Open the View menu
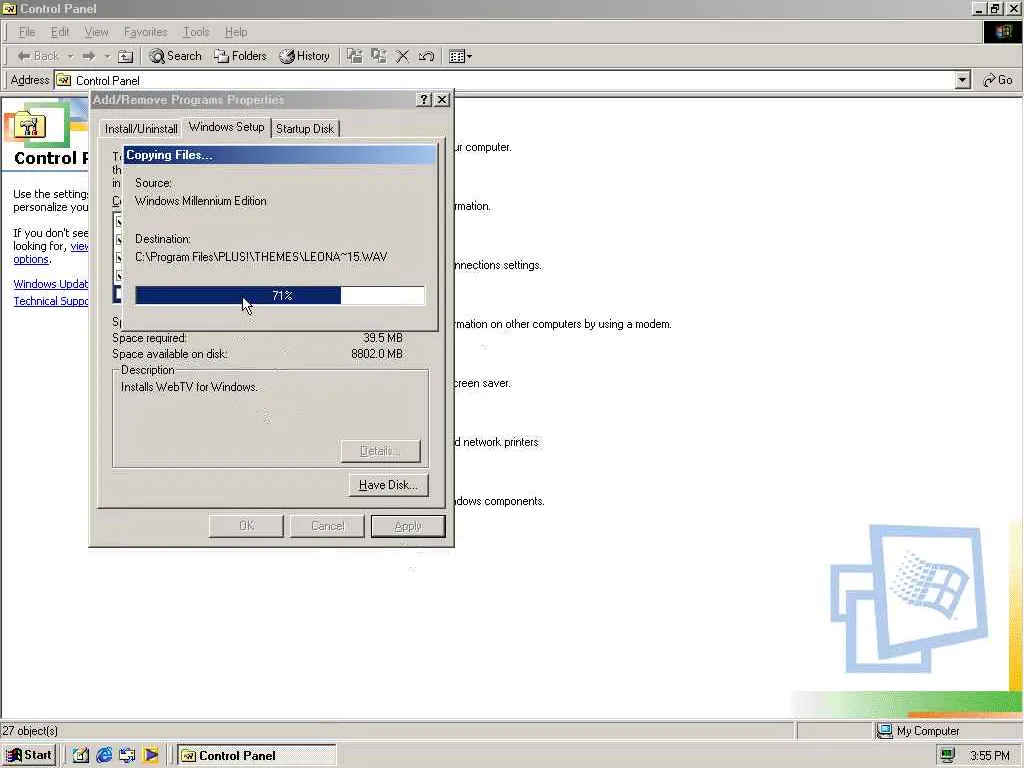 pos(96,32)
